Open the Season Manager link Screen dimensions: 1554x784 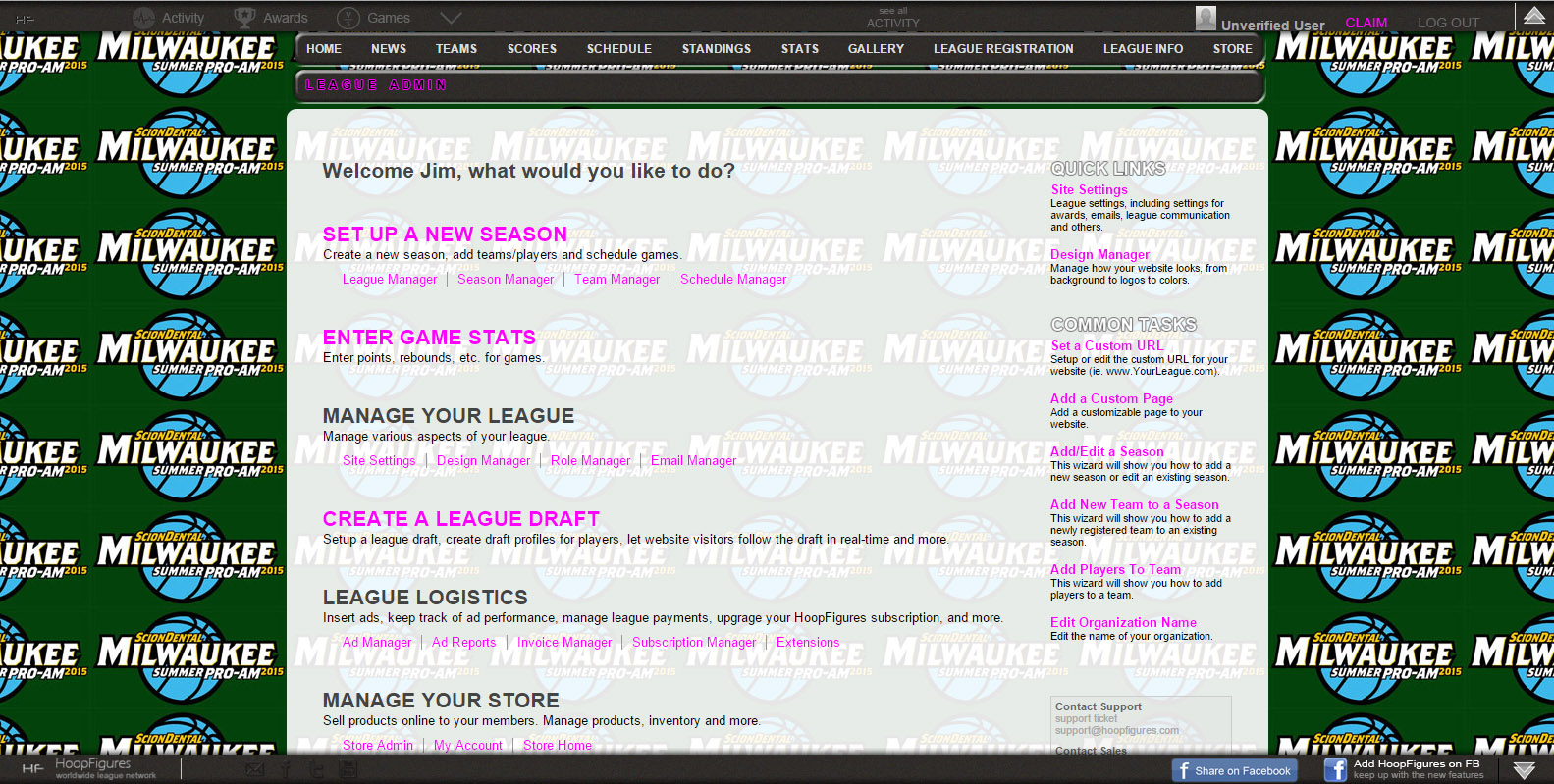tap(506, 280)
